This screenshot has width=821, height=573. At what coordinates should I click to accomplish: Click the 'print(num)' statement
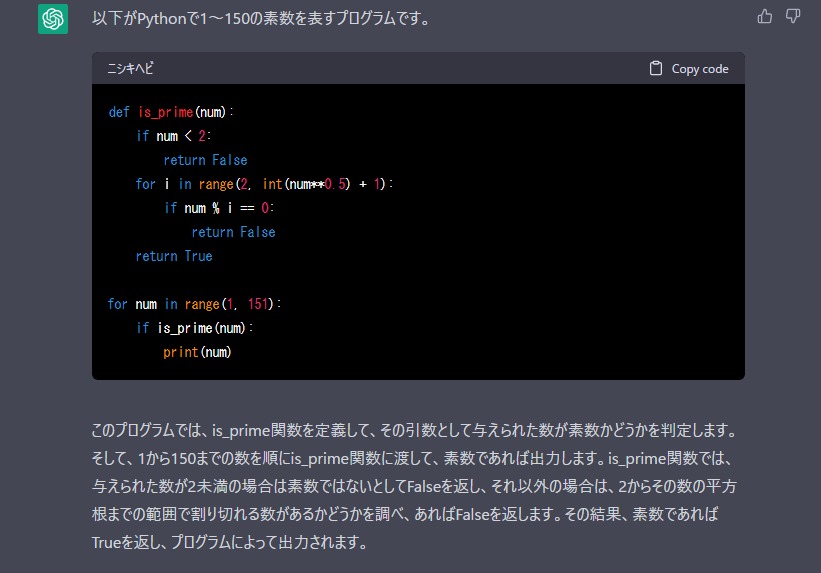(198, 352)
